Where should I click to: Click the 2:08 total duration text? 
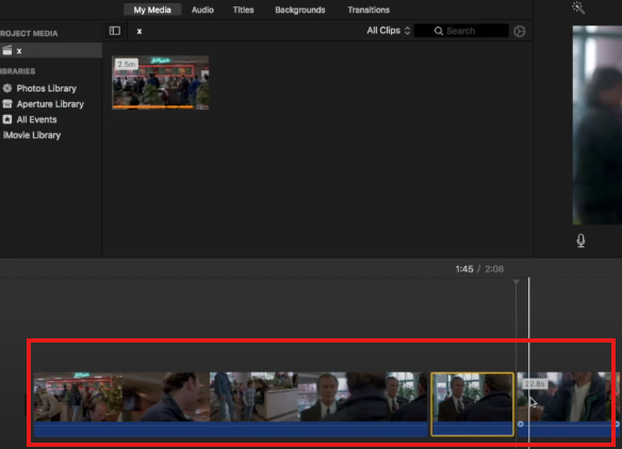coord(494,269)
